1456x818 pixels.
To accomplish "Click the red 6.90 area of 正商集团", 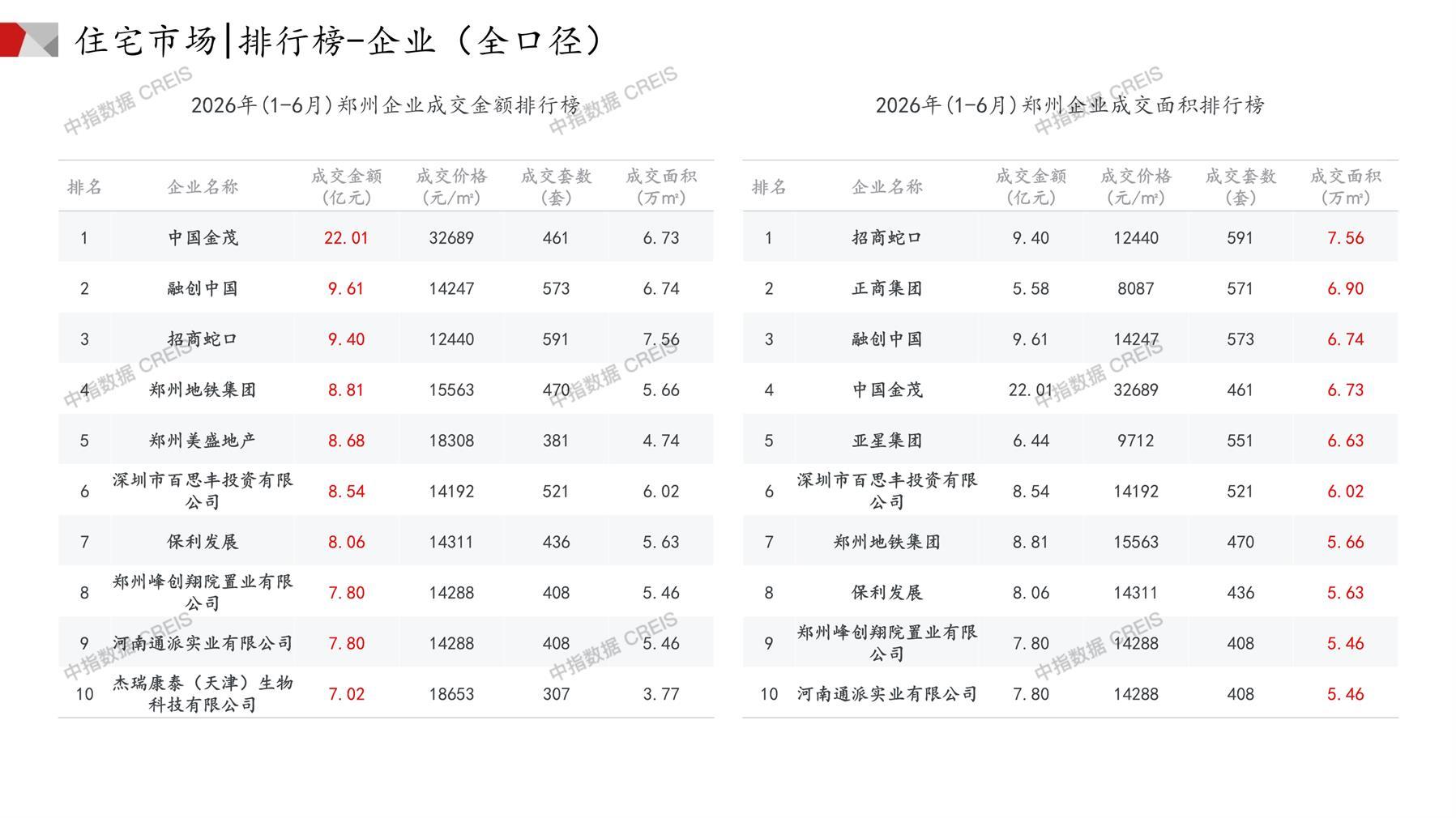I will point(1346,288).
